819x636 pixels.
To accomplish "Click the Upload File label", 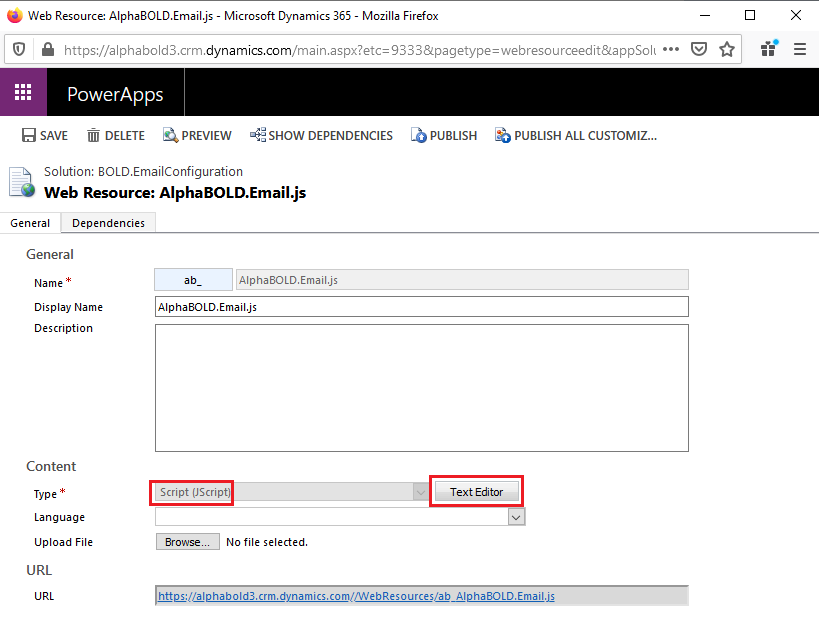I will 63,542.
